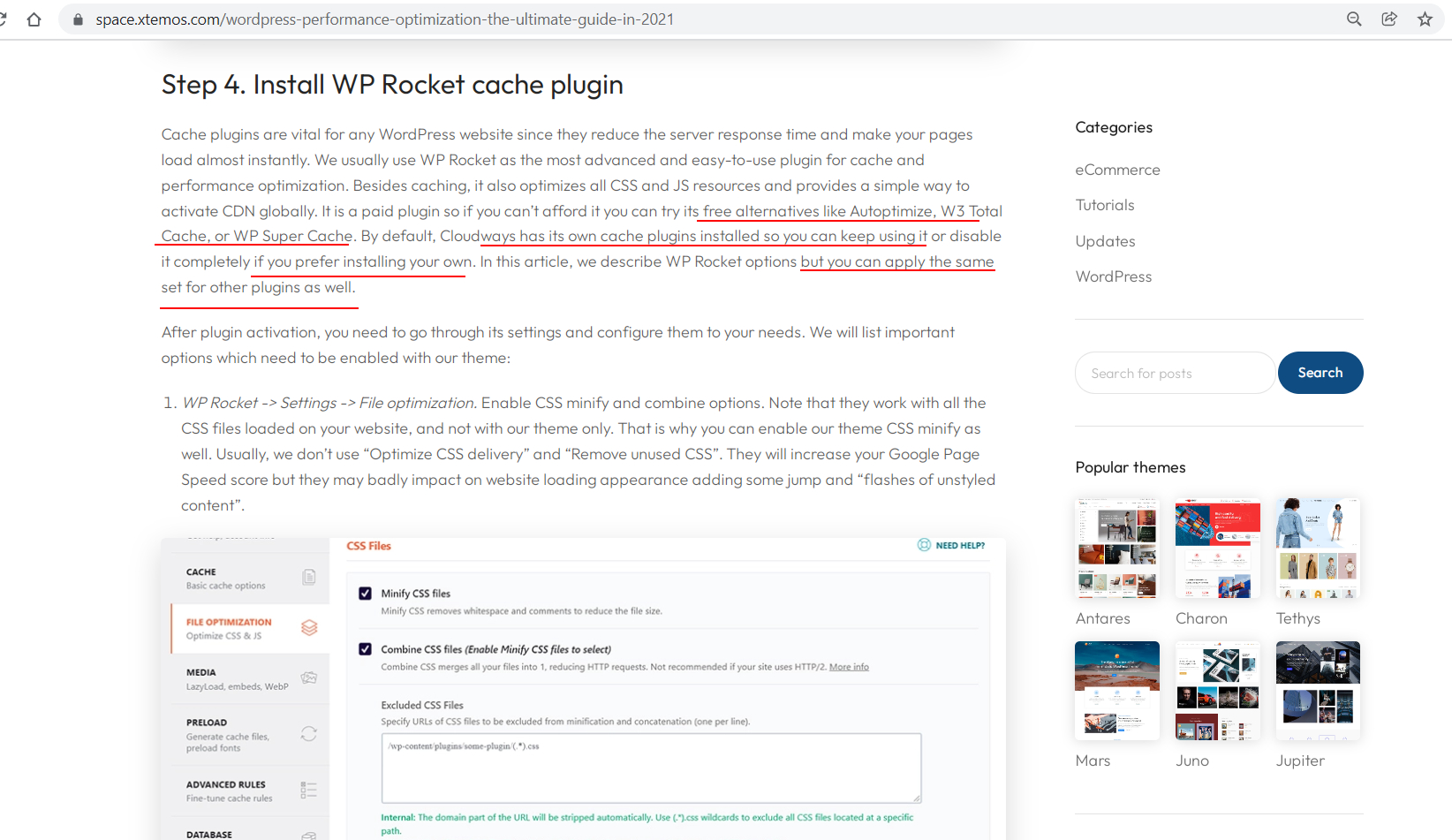Select the FILE OPTIMIZATION sidebar tab

(250, 629)
